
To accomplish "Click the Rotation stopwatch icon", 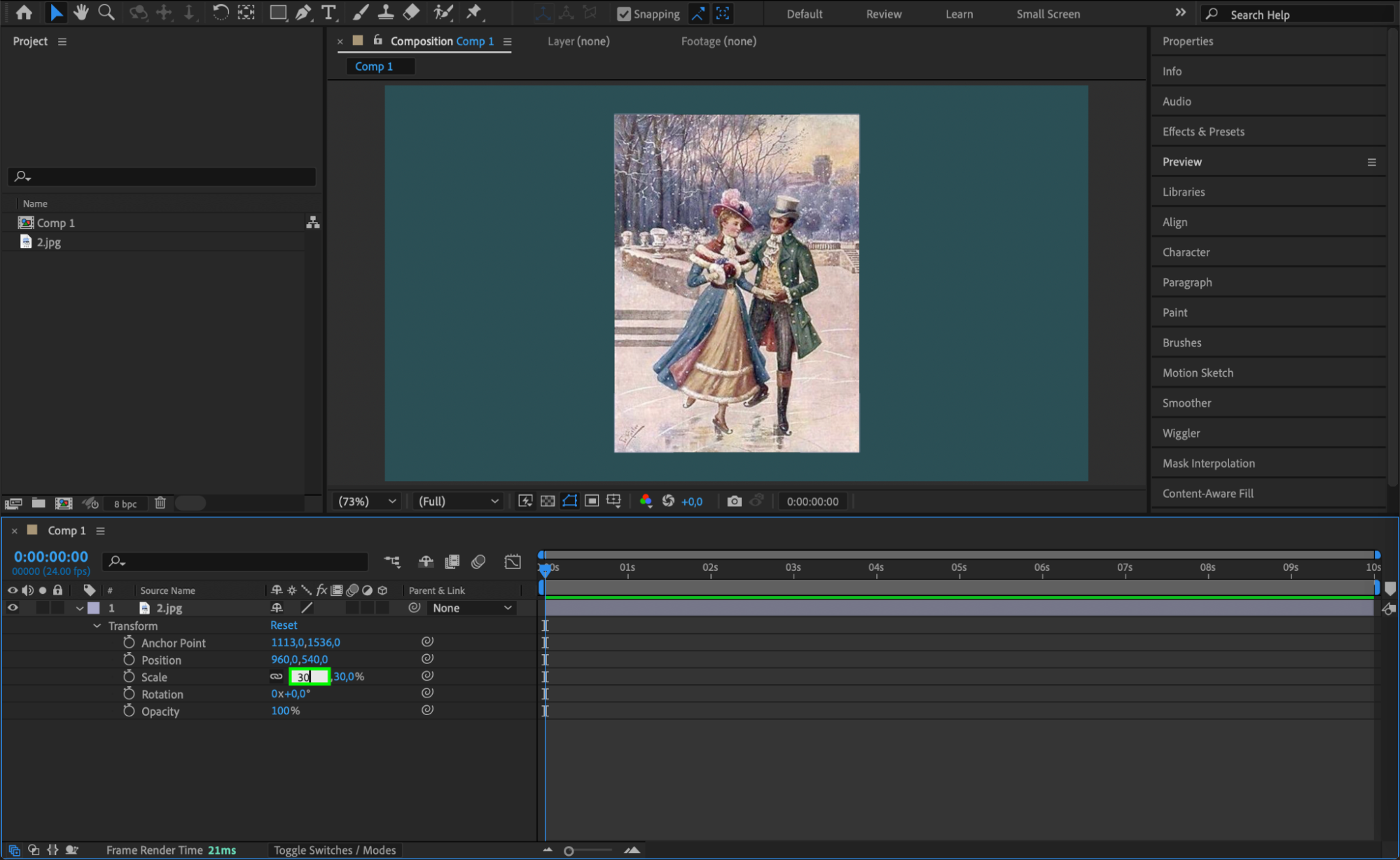I will pos(129,693).
